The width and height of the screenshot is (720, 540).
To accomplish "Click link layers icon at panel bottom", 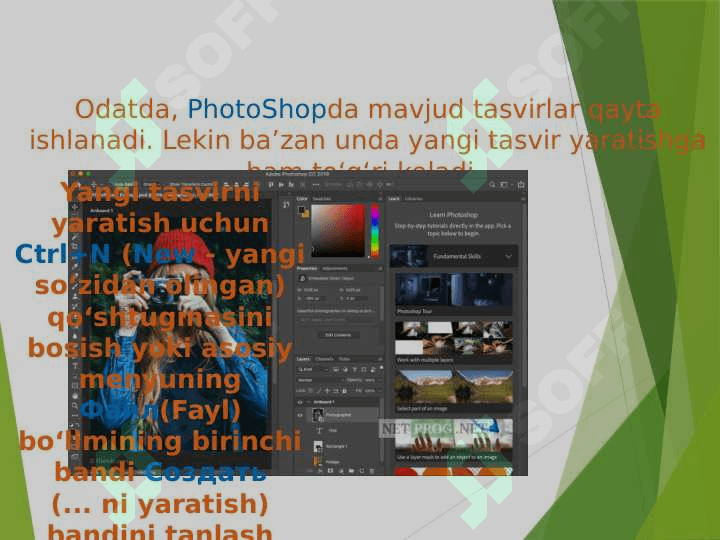I will pyautogui.click(x=311, y=471).
